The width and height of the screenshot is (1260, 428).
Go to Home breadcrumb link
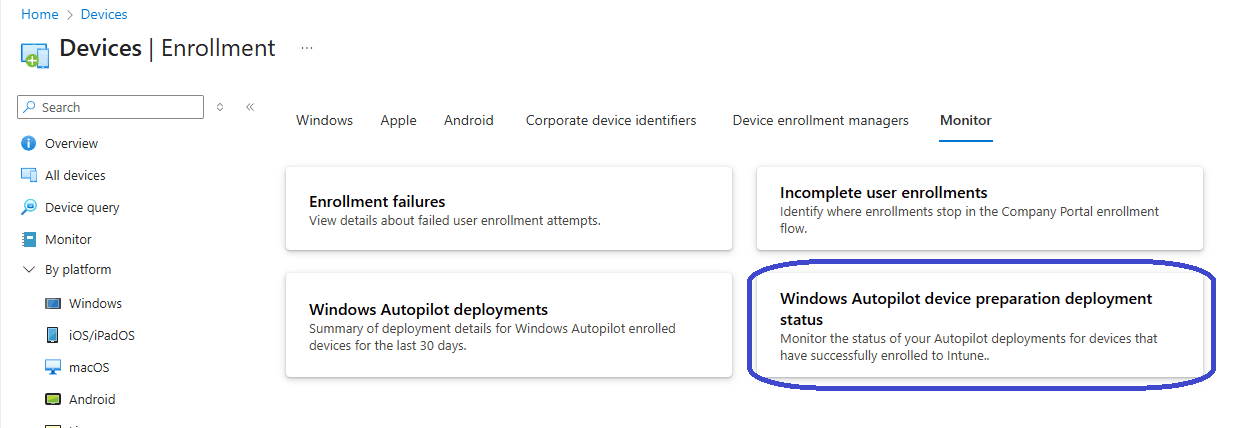click(39, 14)
